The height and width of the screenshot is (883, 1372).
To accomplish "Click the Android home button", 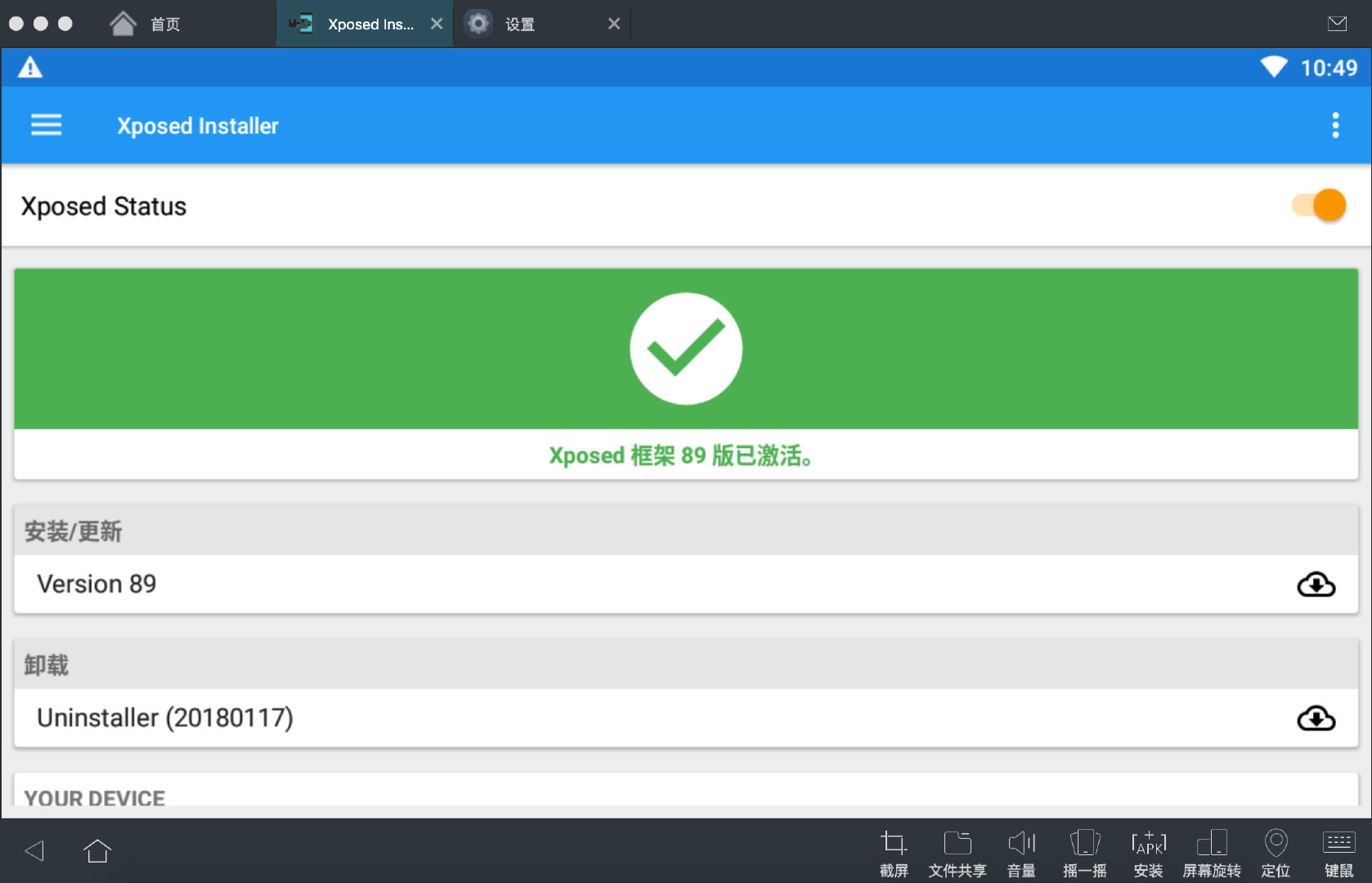I will [97, 851].
